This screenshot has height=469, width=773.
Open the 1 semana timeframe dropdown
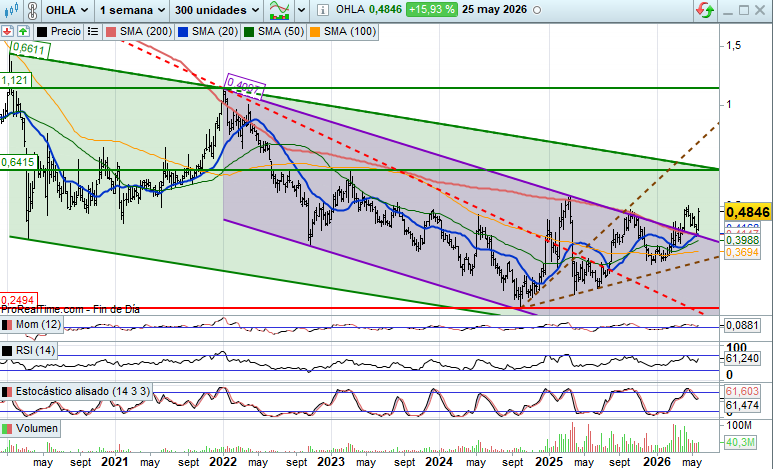click(x=132, y=10)
